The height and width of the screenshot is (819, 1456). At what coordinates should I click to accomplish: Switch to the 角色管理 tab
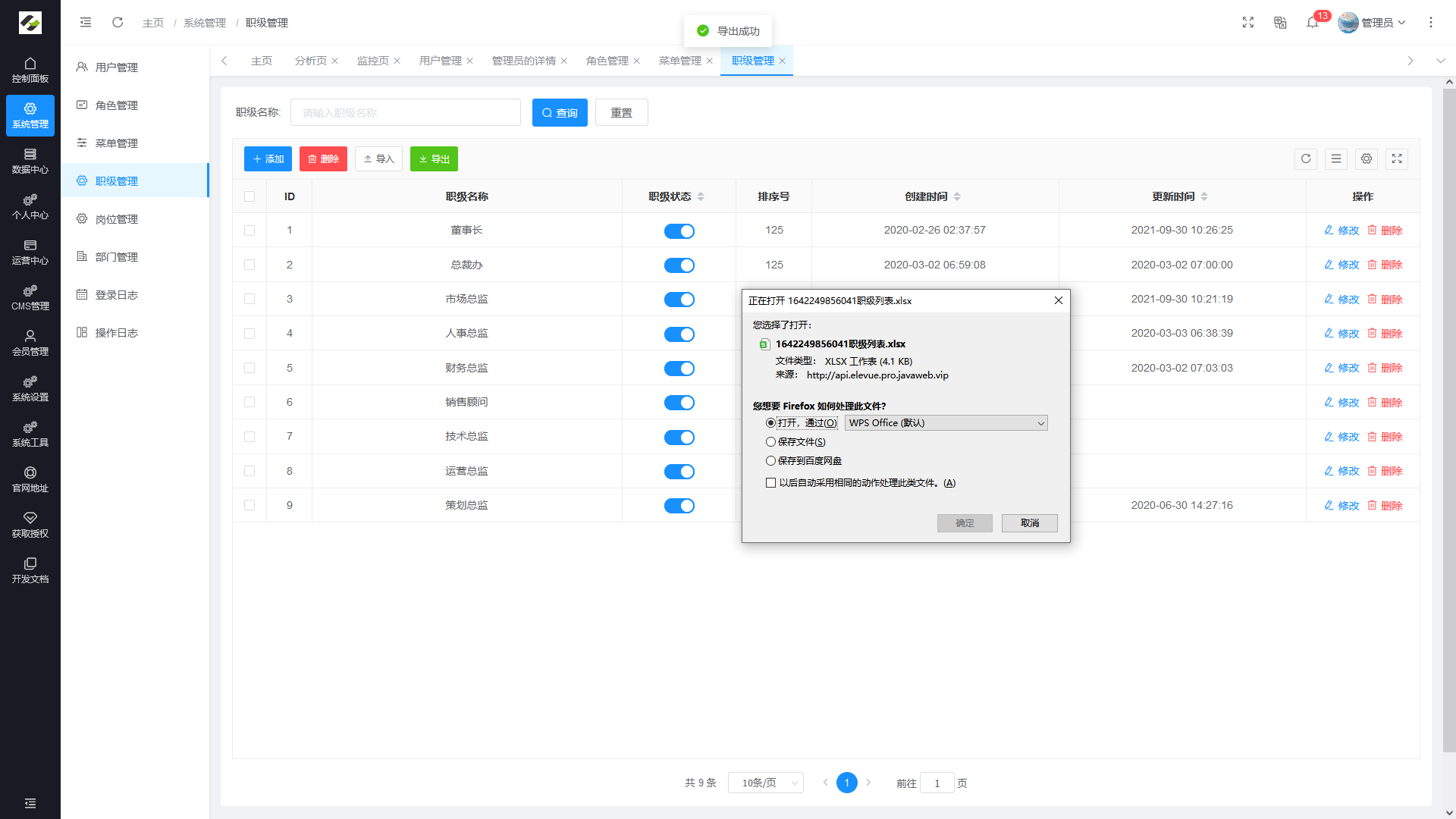coord(607,61)
